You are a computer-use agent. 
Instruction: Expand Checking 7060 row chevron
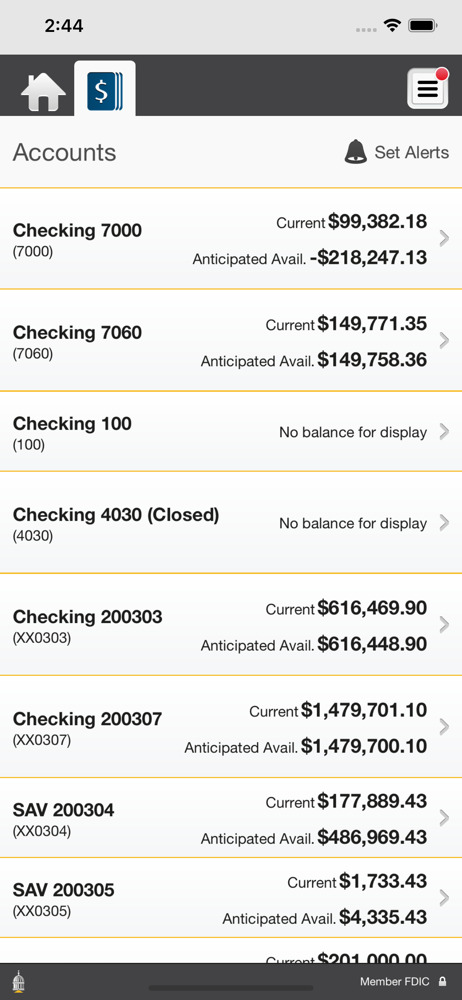coord(445,341)
